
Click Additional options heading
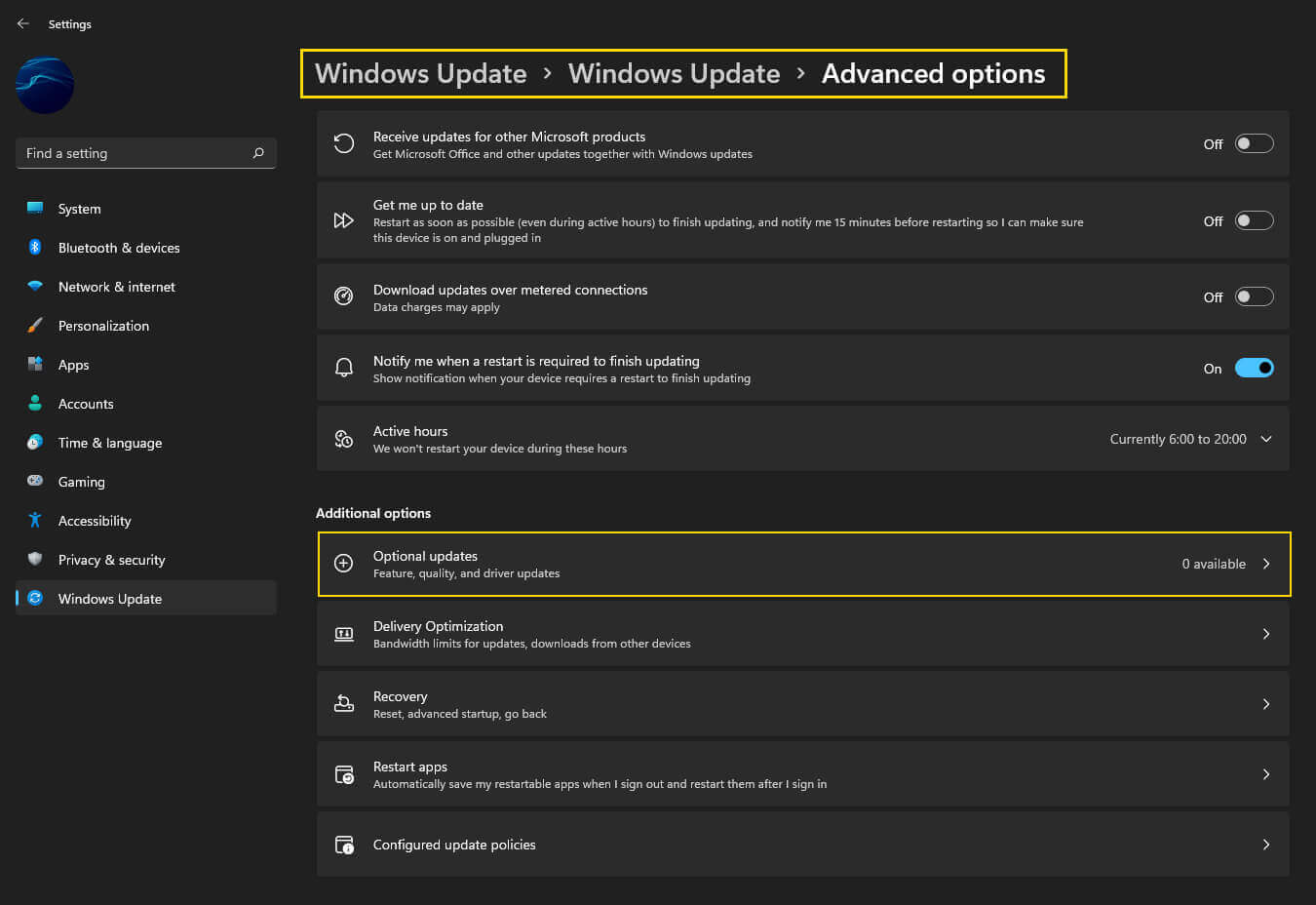coord(373,513)
